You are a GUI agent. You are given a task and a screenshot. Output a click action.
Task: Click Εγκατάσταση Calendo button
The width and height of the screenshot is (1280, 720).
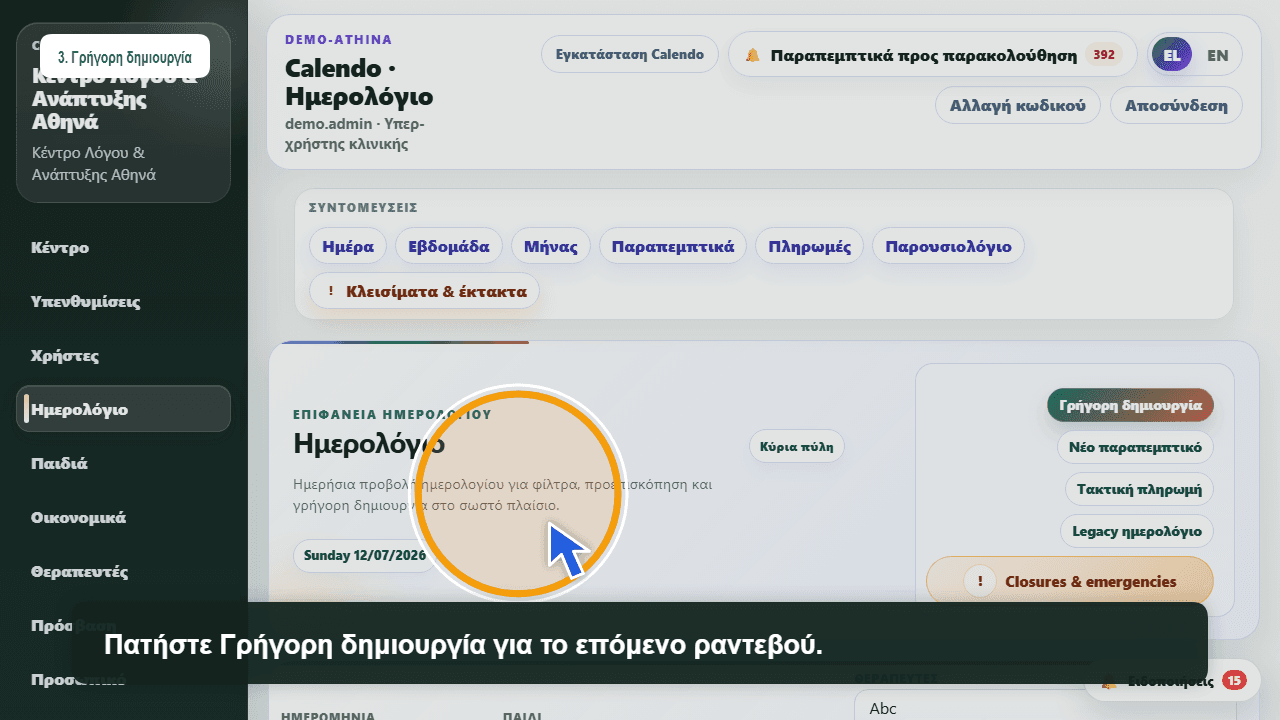pyautogui.click(x=630, y=54)
